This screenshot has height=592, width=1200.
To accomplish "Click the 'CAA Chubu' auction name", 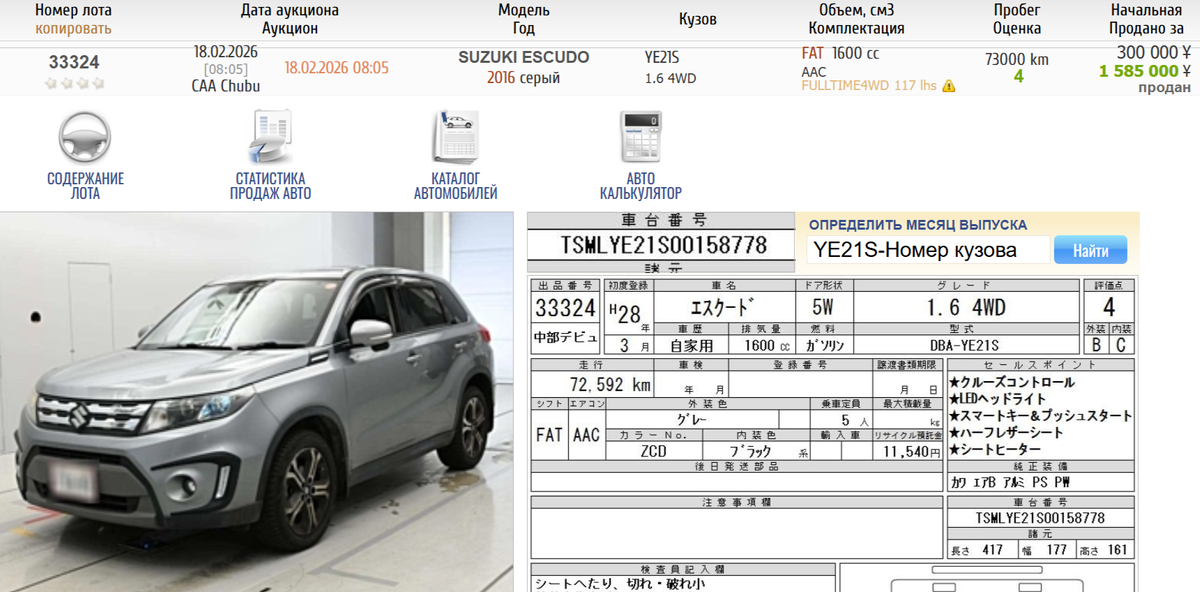I will [226, 86].
